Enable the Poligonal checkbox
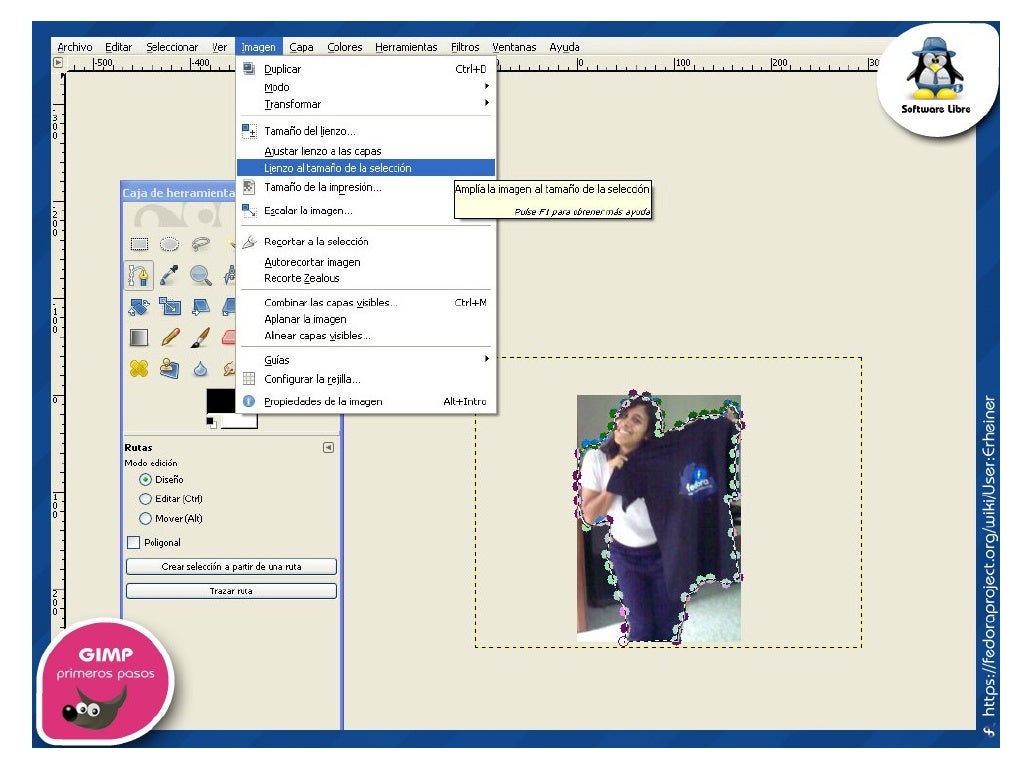 (134, 542)
